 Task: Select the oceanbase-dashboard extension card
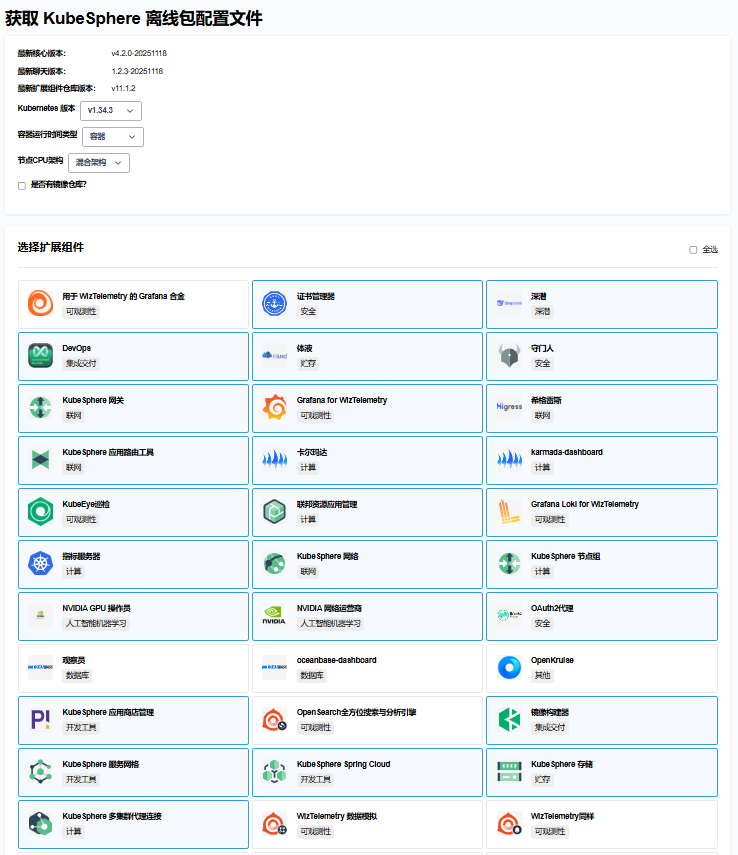367,667
